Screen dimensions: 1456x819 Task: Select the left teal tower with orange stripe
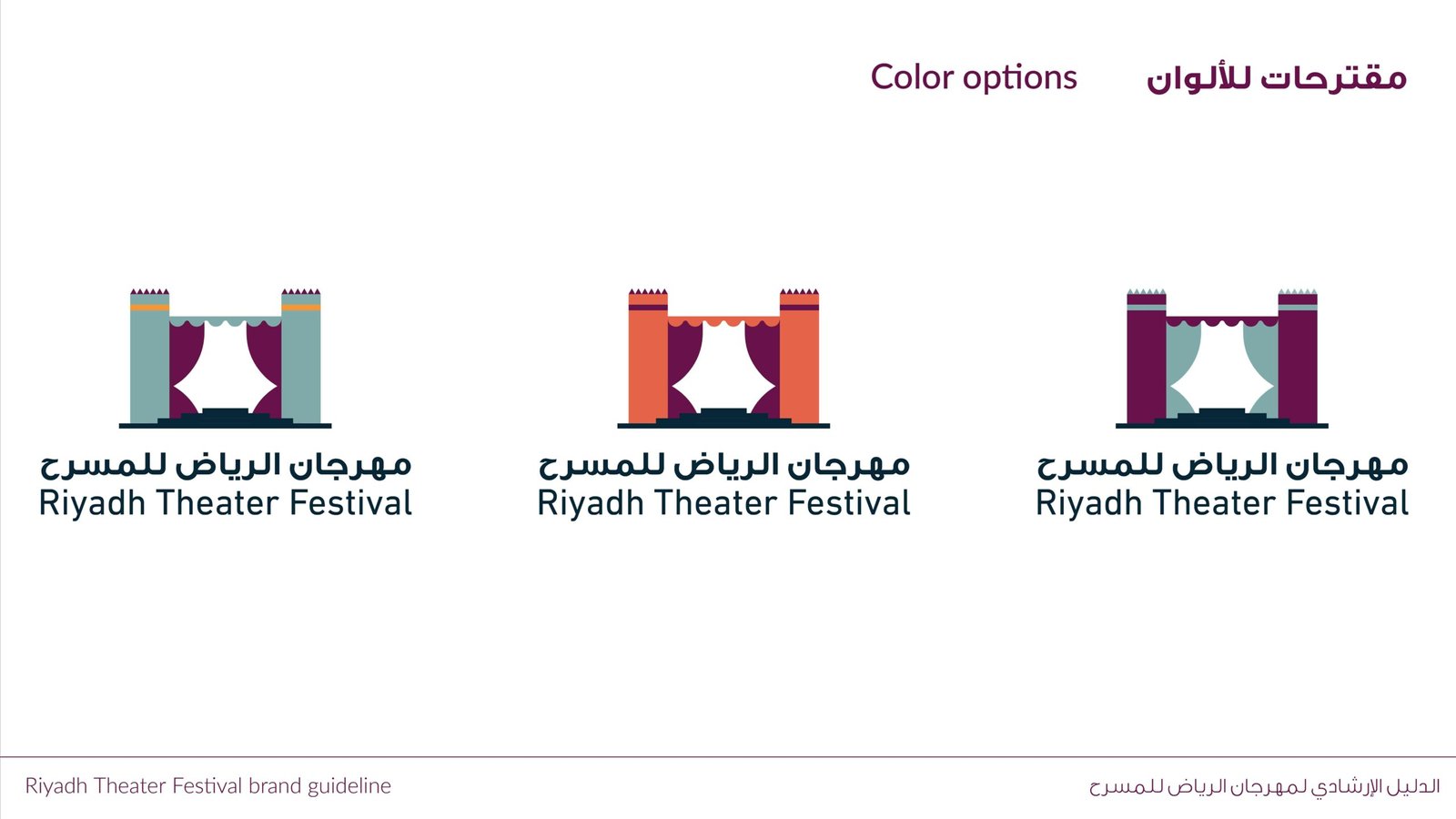(149, 357)
